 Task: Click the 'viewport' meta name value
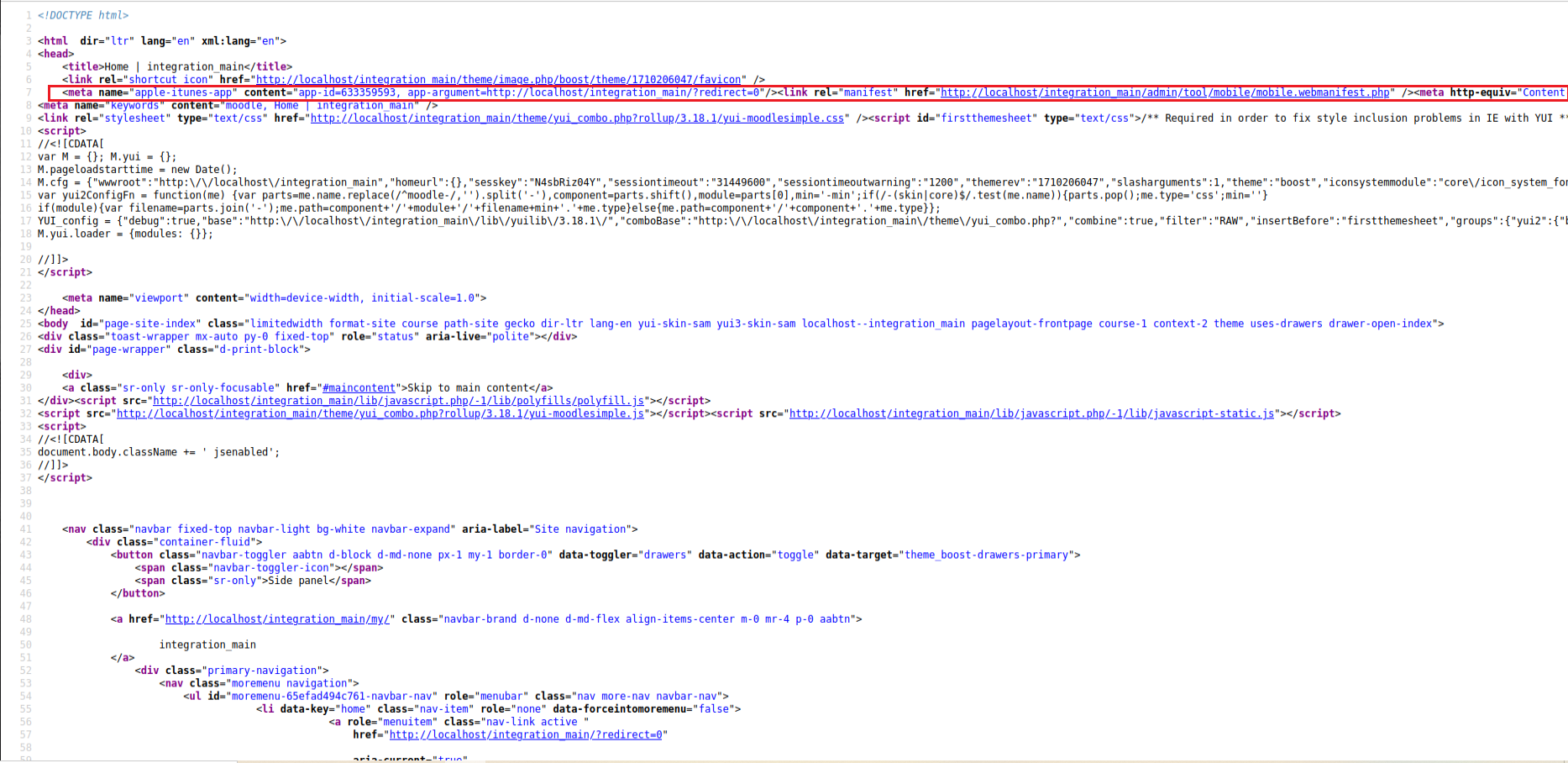(159, 298)
